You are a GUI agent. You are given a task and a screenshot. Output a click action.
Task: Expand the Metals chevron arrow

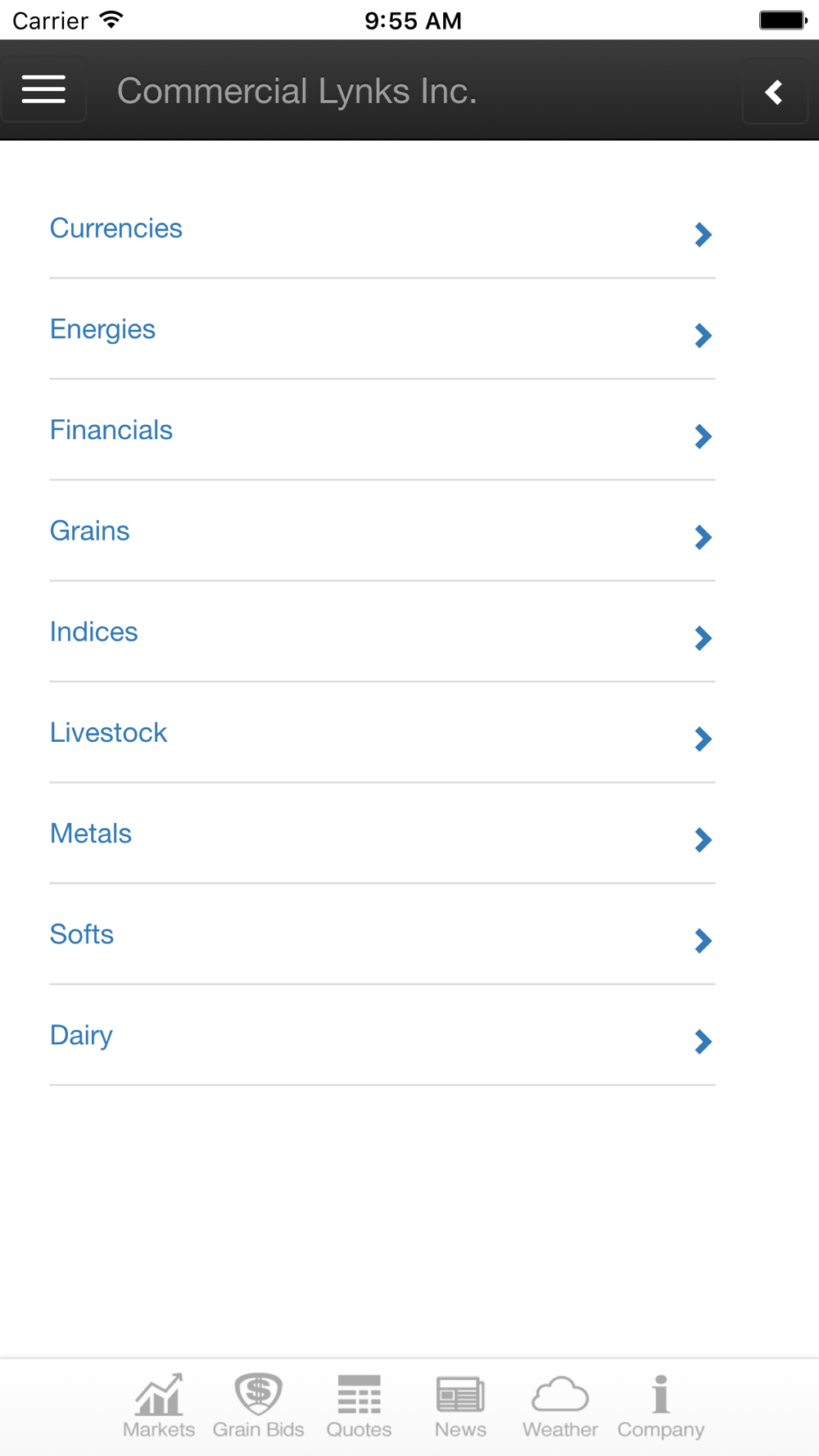coord(703,840)
